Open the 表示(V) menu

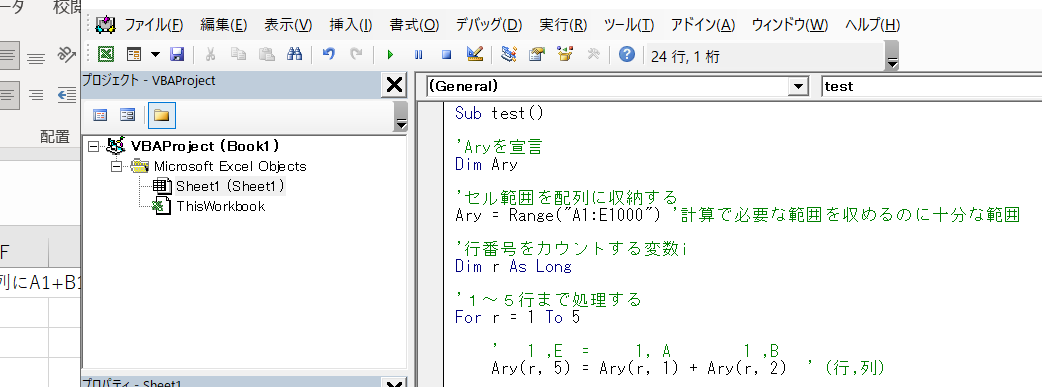point(288,25)
